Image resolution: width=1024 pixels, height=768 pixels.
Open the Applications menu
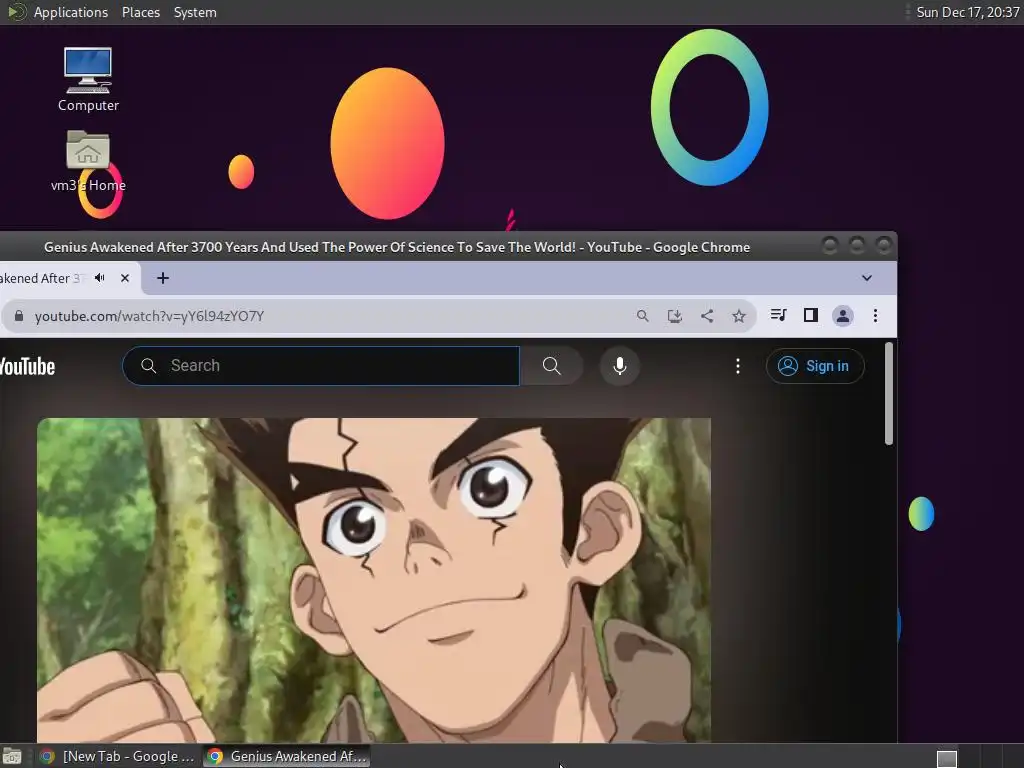coord(71,12)
